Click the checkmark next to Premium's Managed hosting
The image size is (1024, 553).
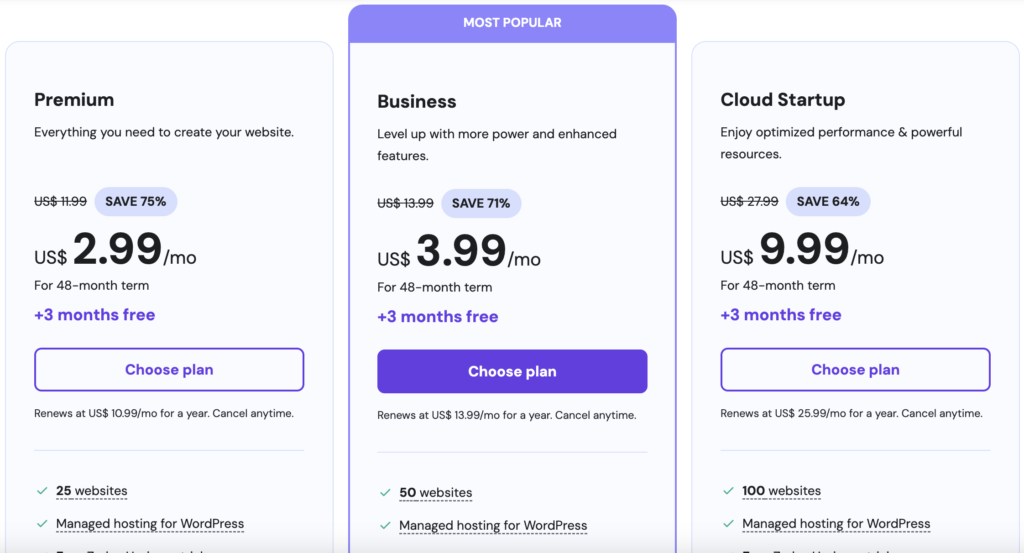(x=42, y=524)
